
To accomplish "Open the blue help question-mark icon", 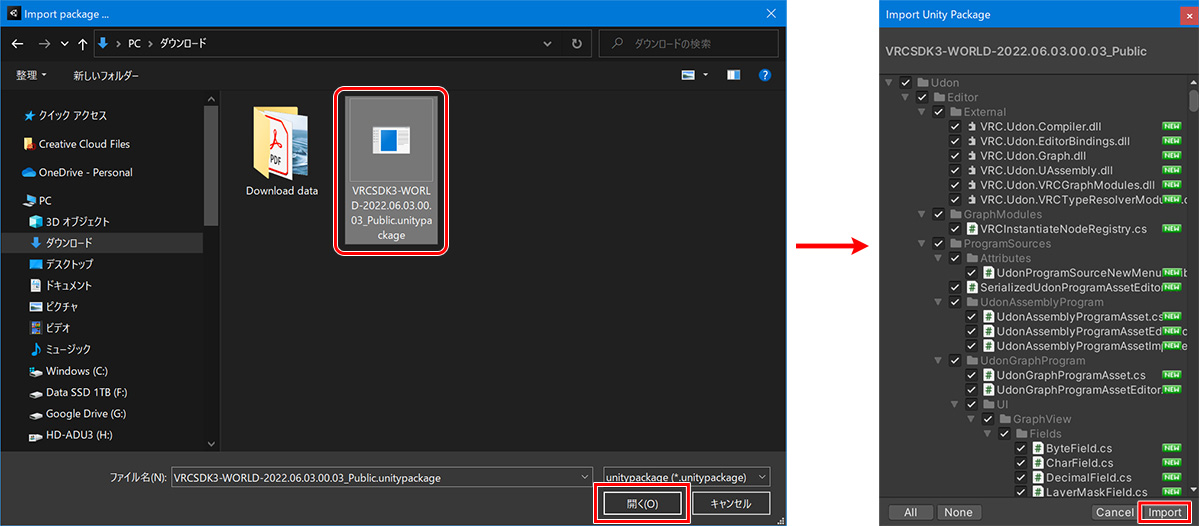I will coord(765,75).
